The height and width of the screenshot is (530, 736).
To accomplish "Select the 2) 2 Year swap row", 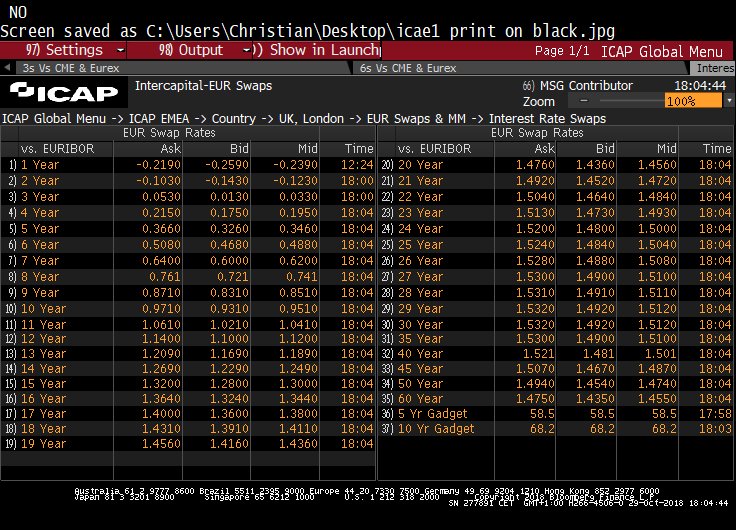I will pos(188,181).
